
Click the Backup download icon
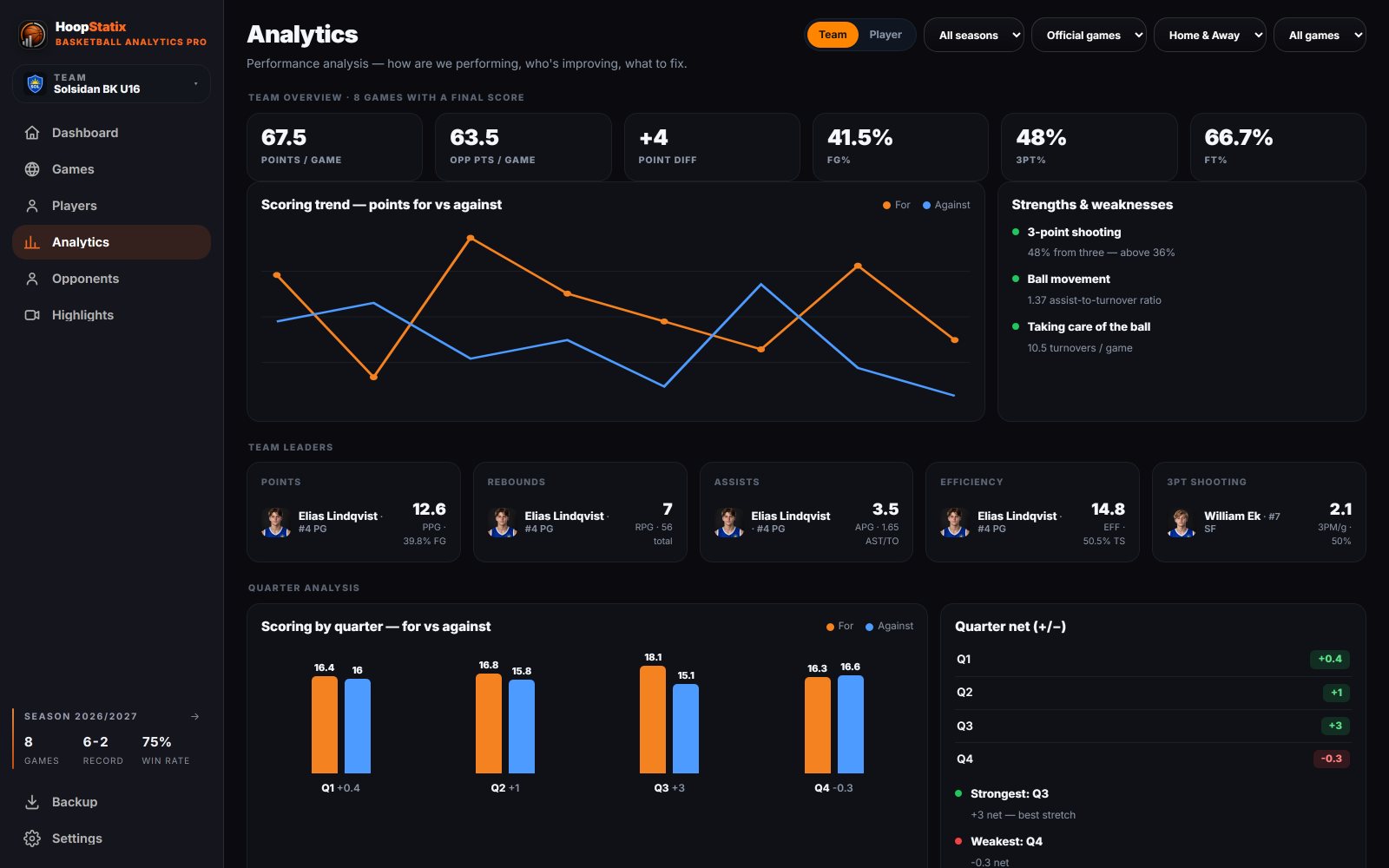[32, 802]
